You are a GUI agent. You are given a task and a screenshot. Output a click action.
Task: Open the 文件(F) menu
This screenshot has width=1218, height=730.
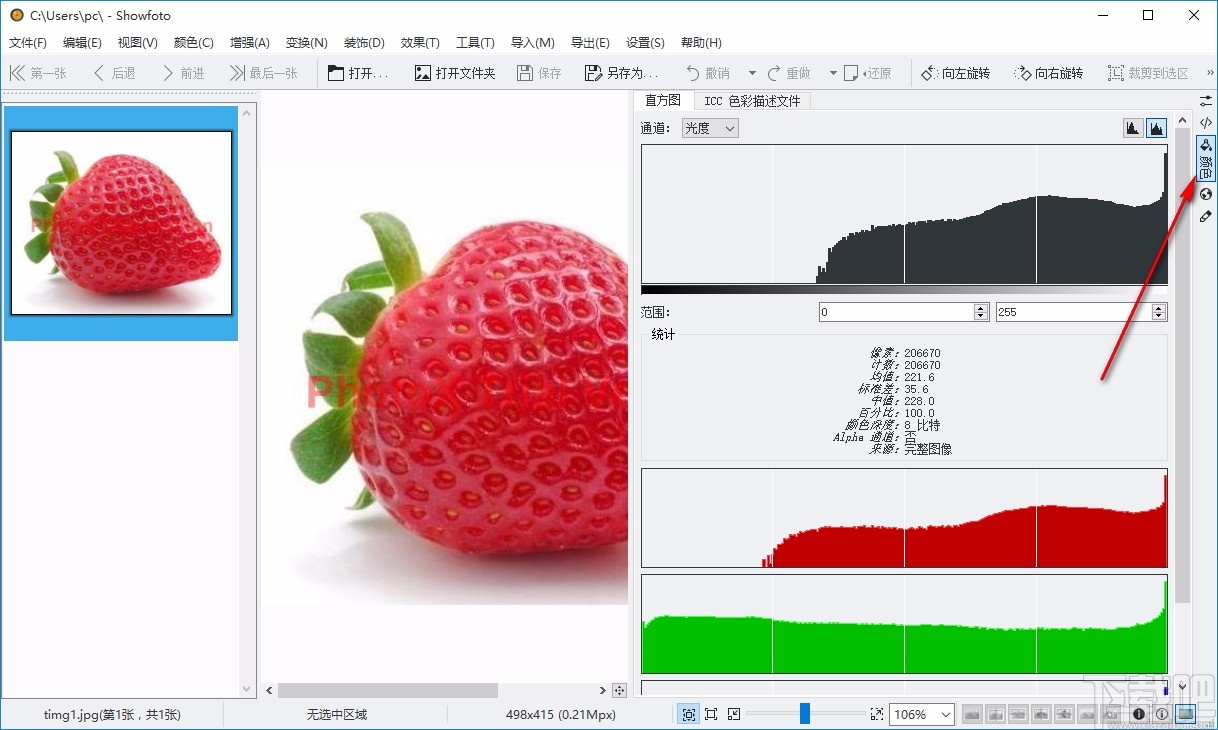tap(28, 43)
